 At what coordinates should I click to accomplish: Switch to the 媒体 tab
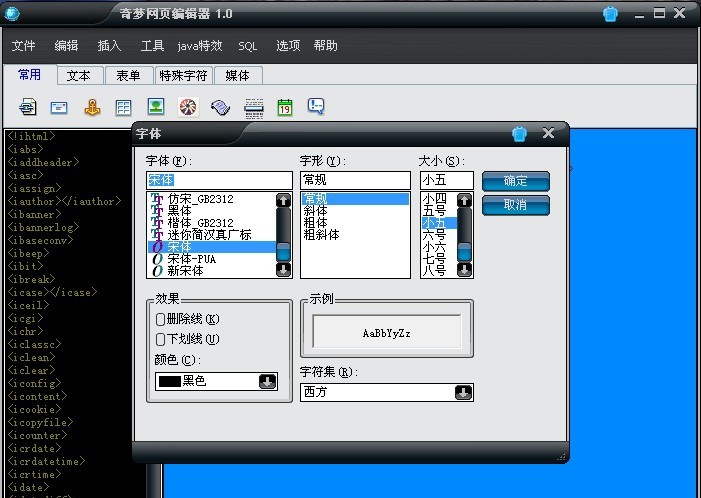click(x=238, y=76)
